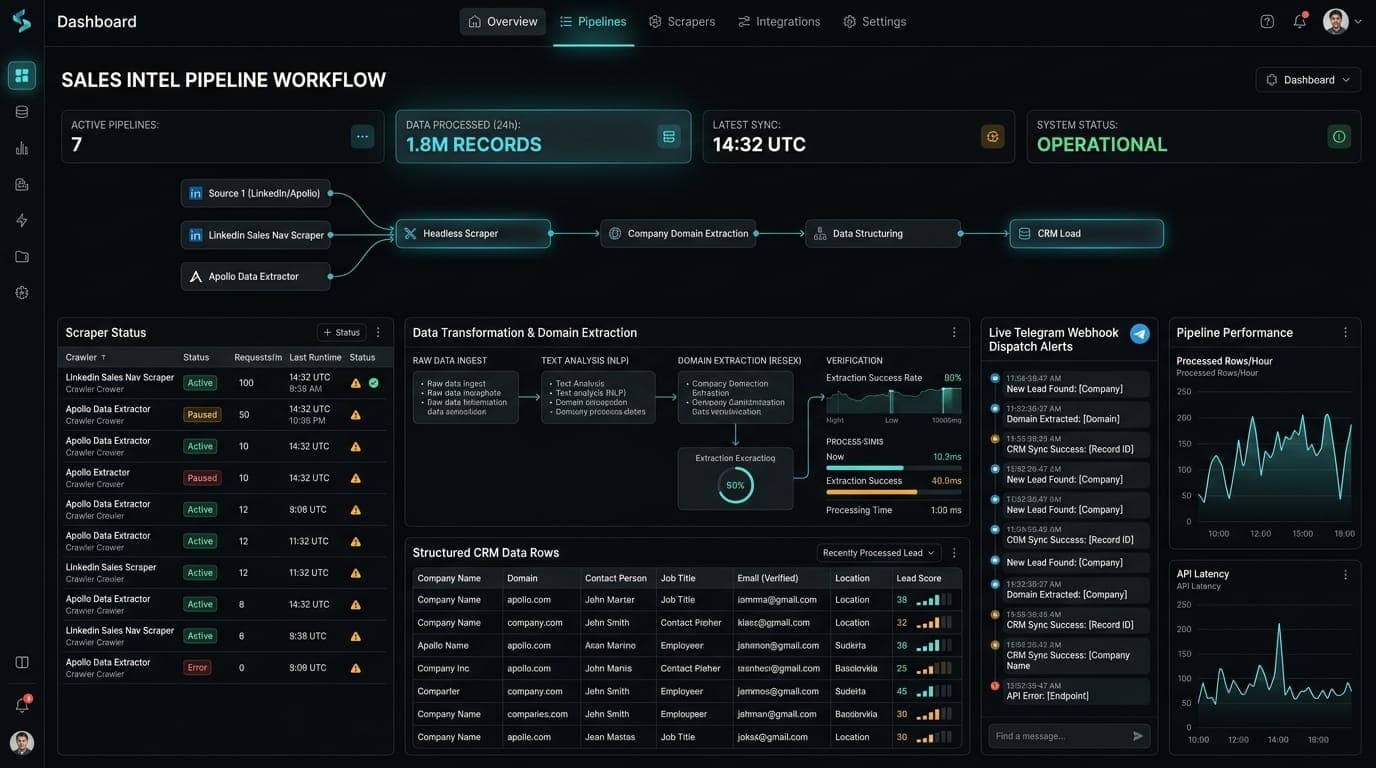Screen dimensions: 1376x768
Task: Select the CRM Load pipeline node
Action: [1087, 234]
